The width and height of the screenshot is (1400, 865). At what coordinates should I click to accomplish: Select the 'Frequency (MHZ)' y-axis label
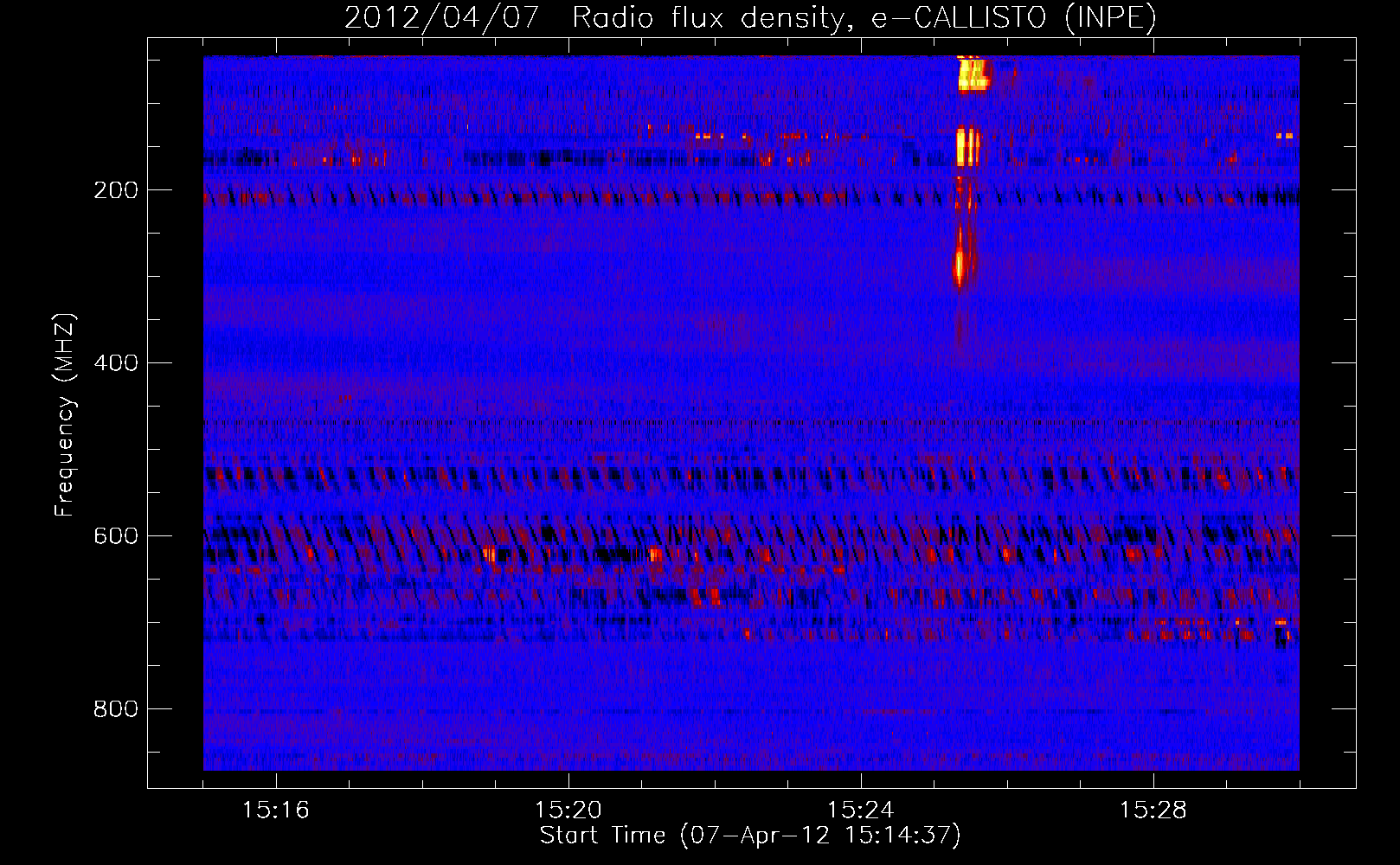coord(64,414)
